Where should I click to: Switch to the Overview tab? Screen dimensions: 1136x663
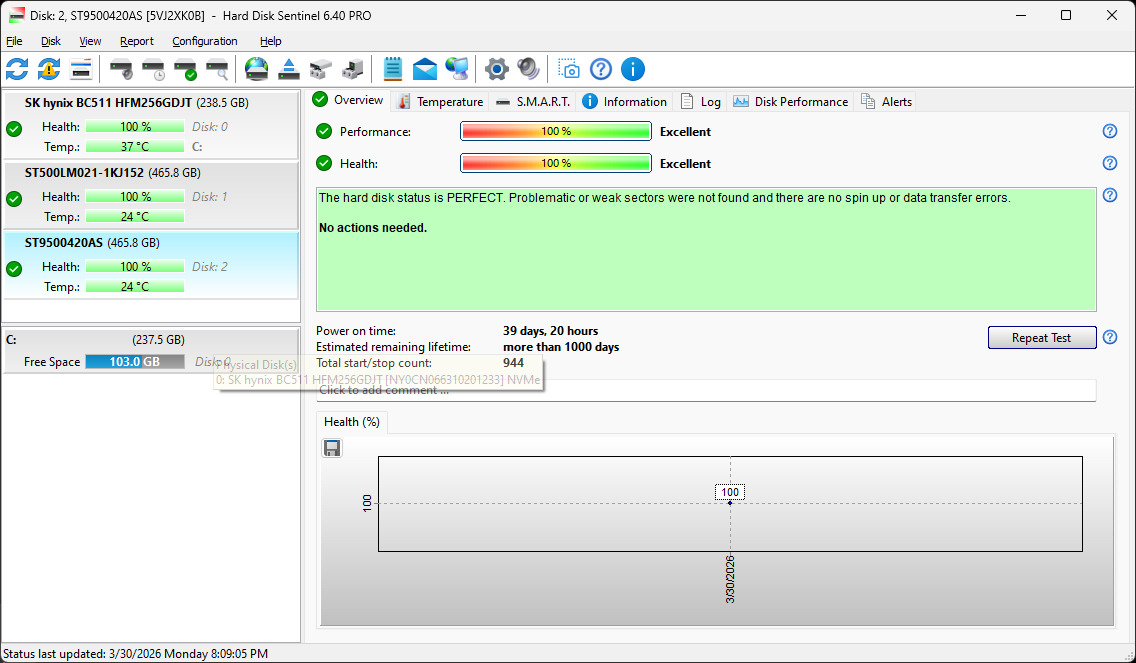pyautogui.click(x=348, y=100)
